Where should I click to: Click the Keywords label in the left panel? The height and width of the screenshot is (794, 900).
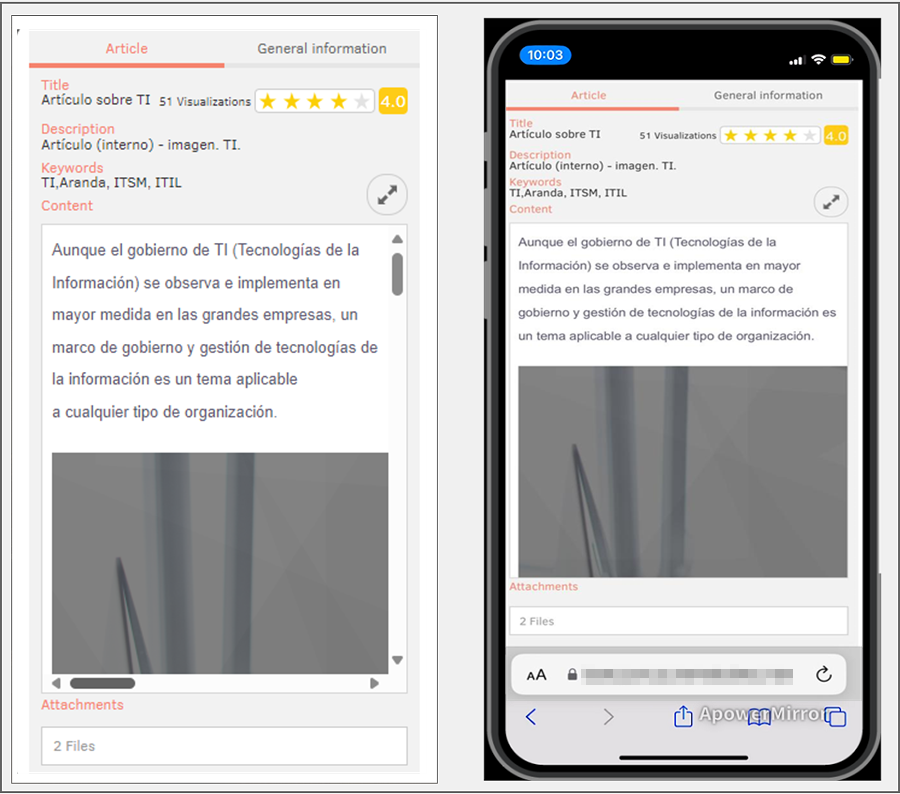pos(72,168)
